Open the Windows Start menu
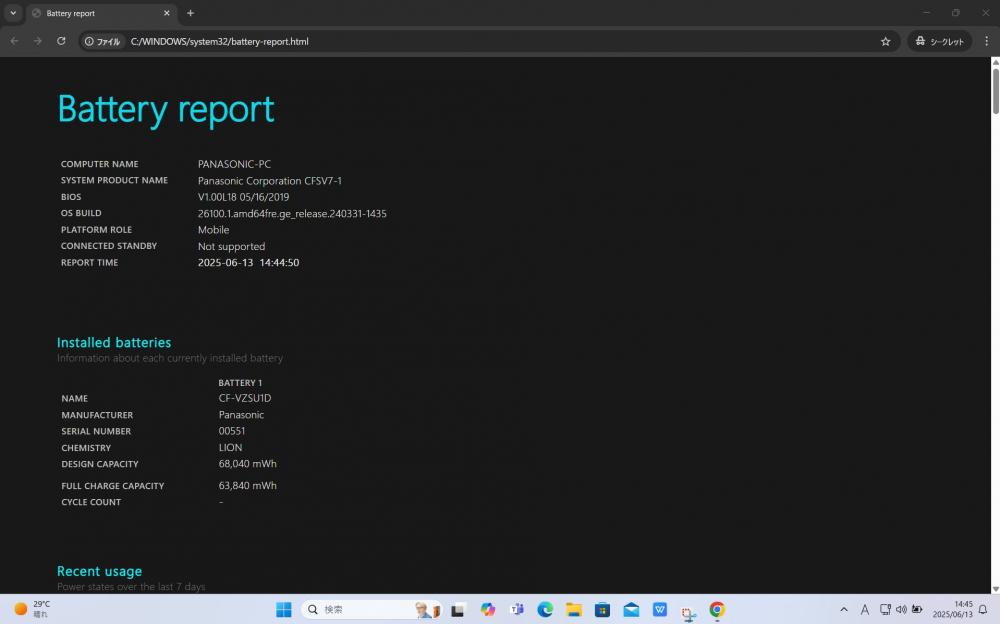This screenshot has height=624, width=1000. (x=284, y=610)
